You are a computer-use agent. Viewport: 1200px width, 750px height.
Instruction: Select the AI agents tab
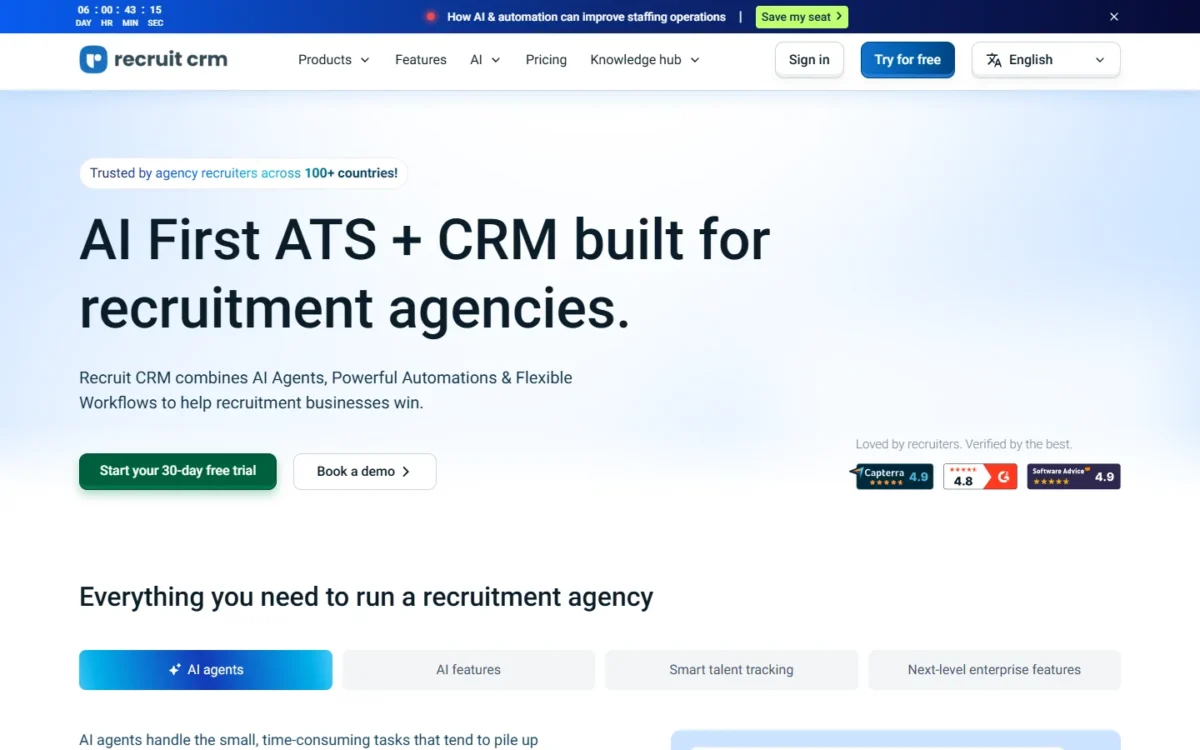tap(206, 670)
